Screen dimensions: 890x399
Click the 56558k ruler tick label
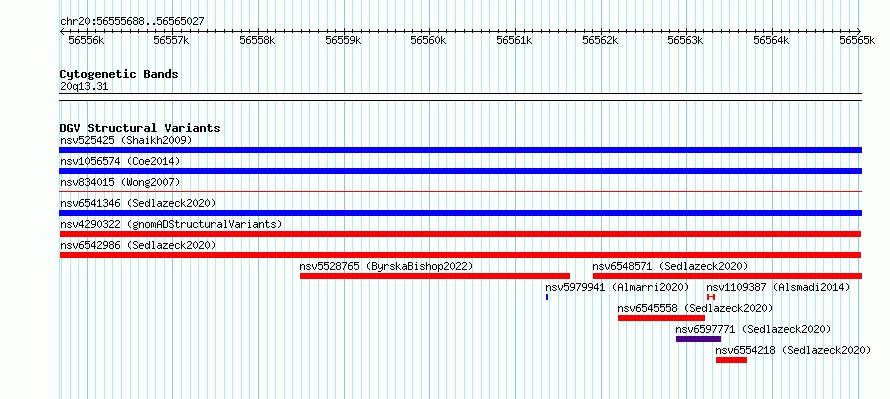click(x=257, y=40)
